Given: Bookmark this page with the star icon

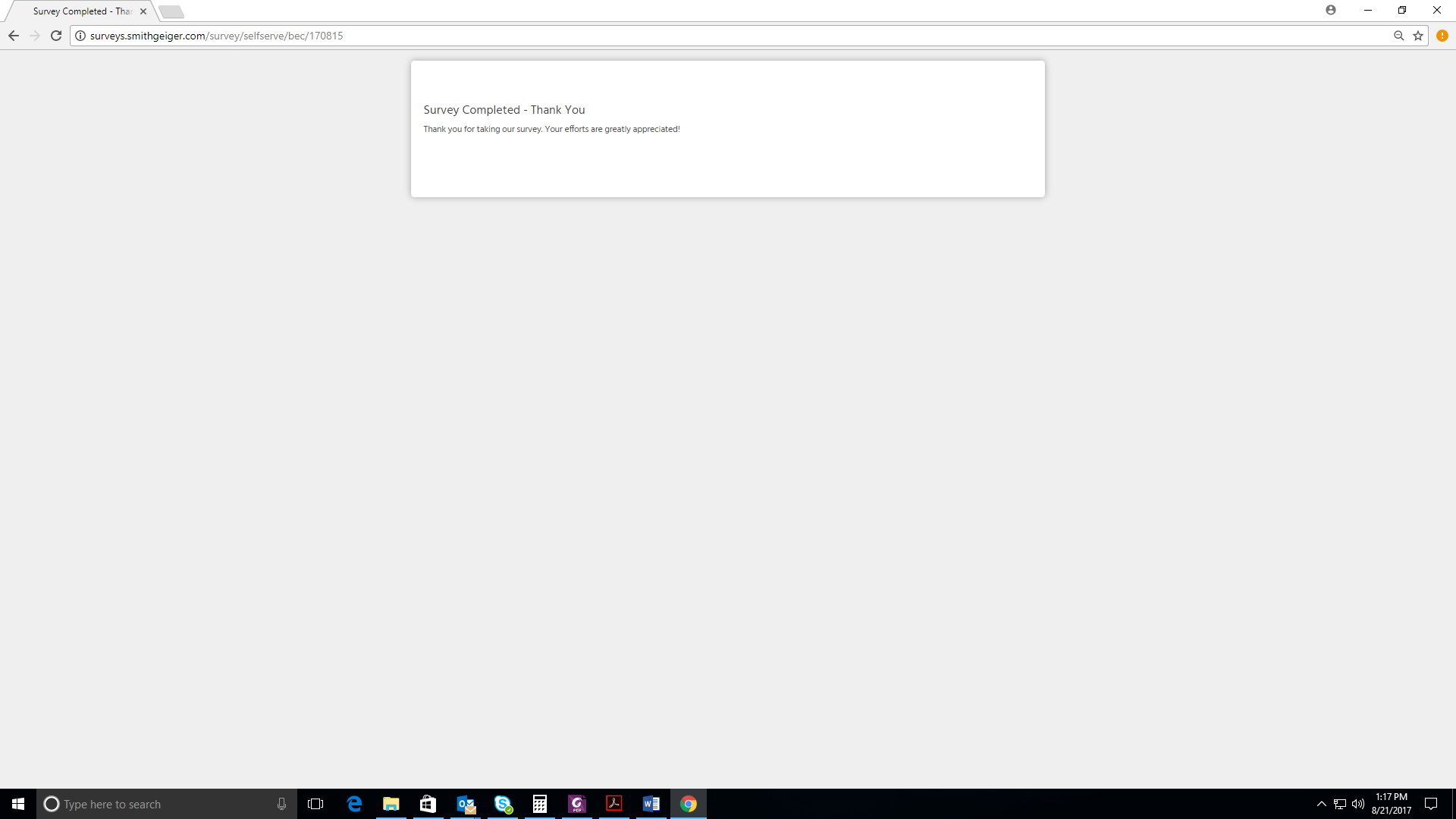Looking at the screenshot, I should 1418,36.
